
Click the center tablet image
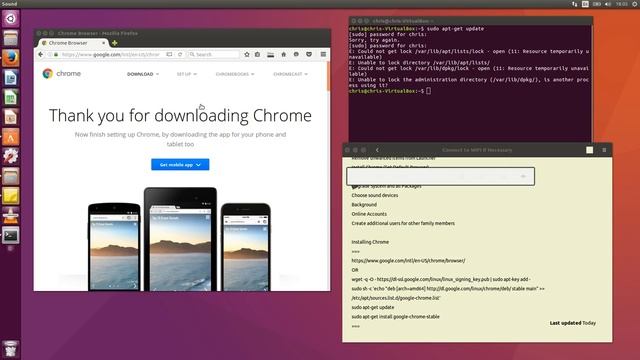click(x=180, y=239)
